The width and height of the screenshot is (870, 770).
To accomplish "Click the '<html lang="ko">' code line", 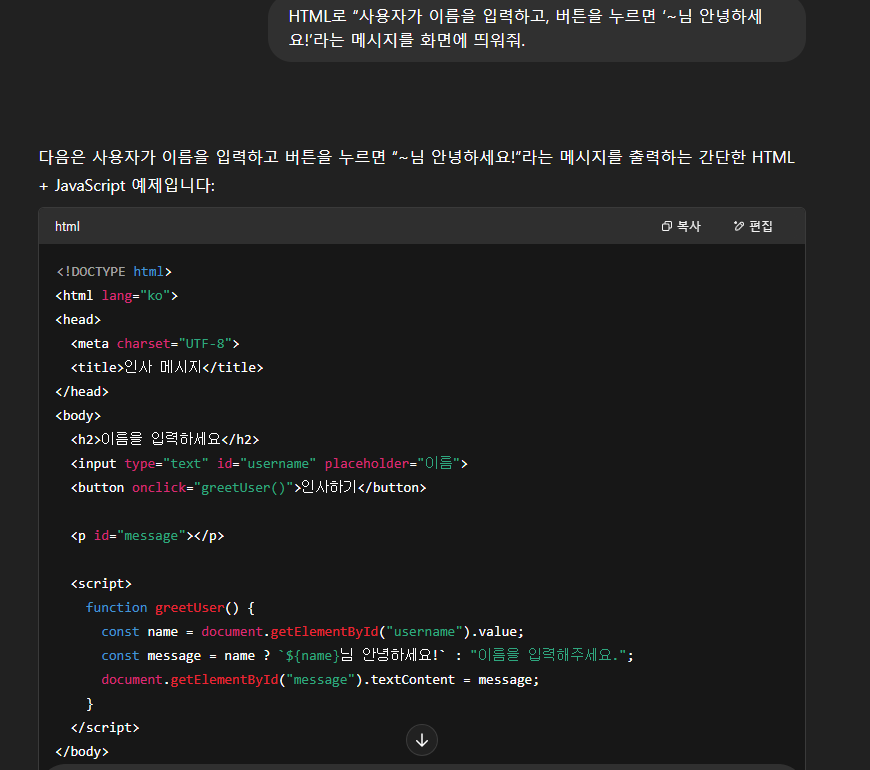I will (117, 296).
